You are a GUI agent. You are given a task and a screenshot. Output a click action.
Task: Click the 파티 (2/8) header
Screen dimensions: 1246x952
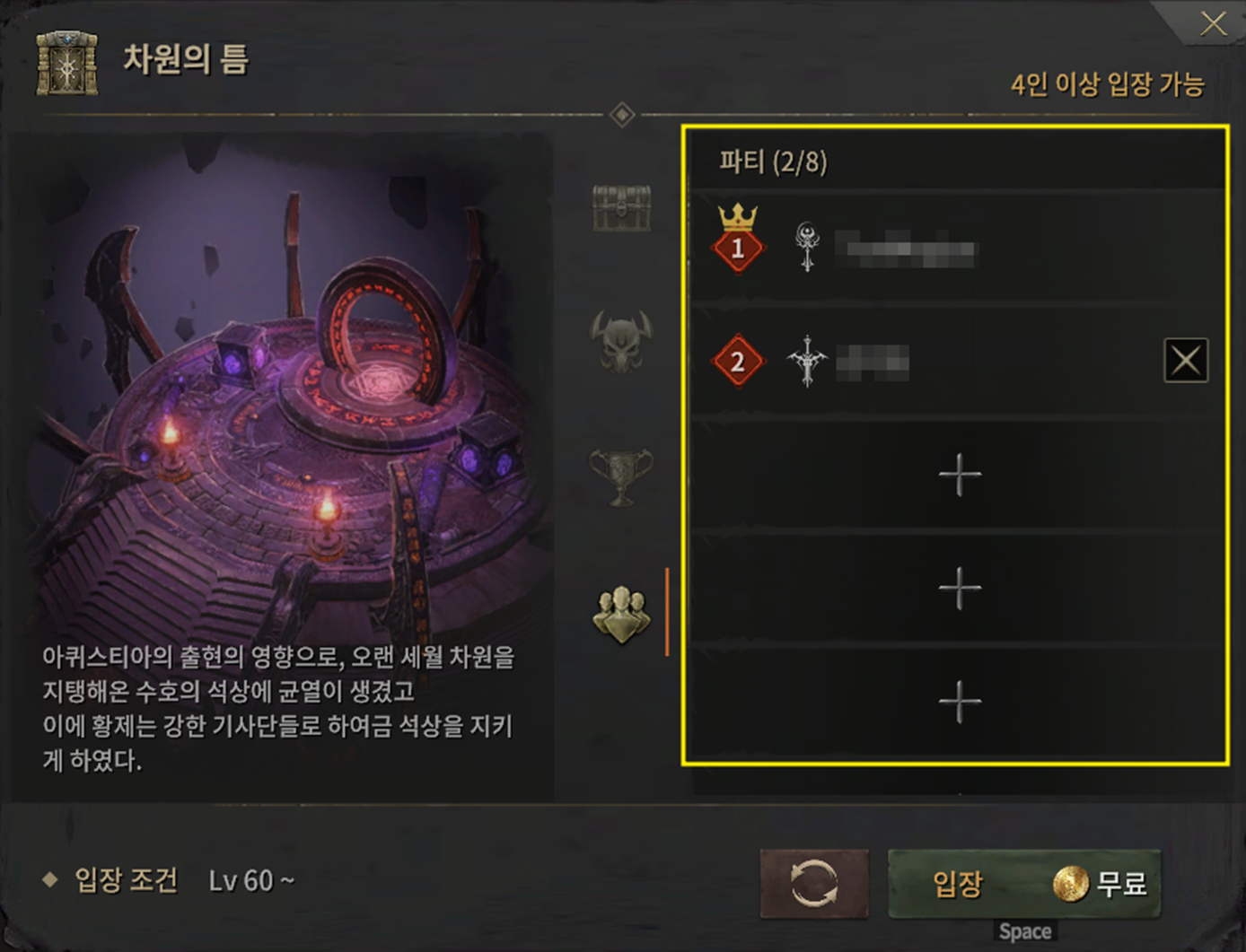pyautogui.click(x=773, y=162)
